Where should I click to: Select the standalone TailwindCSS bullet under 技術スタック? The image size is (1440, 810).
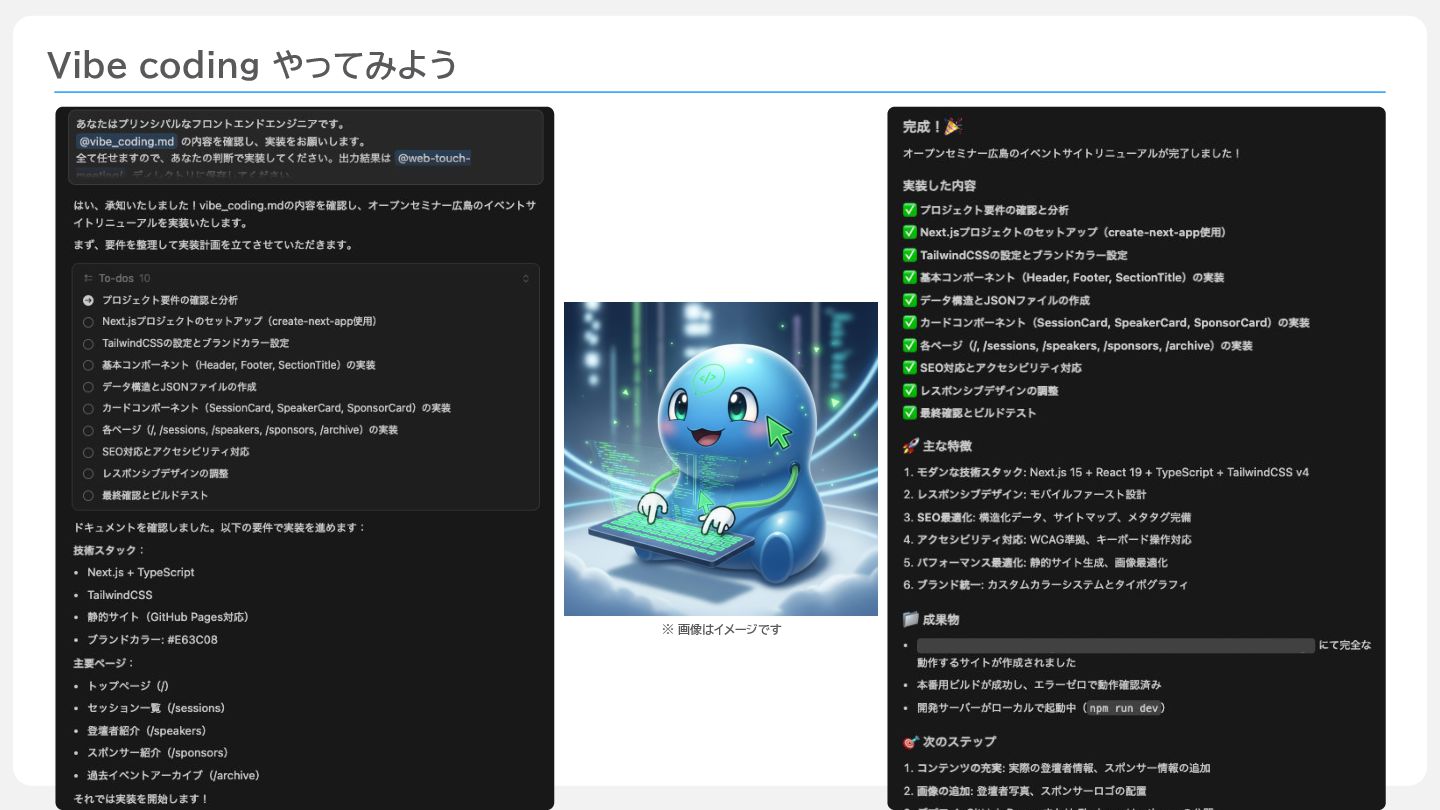pyautogui.click(x=120, y=595)
